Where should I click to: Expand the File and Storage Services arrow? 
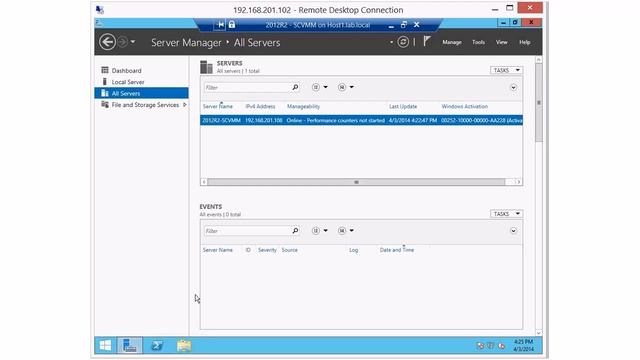point(185,105)
